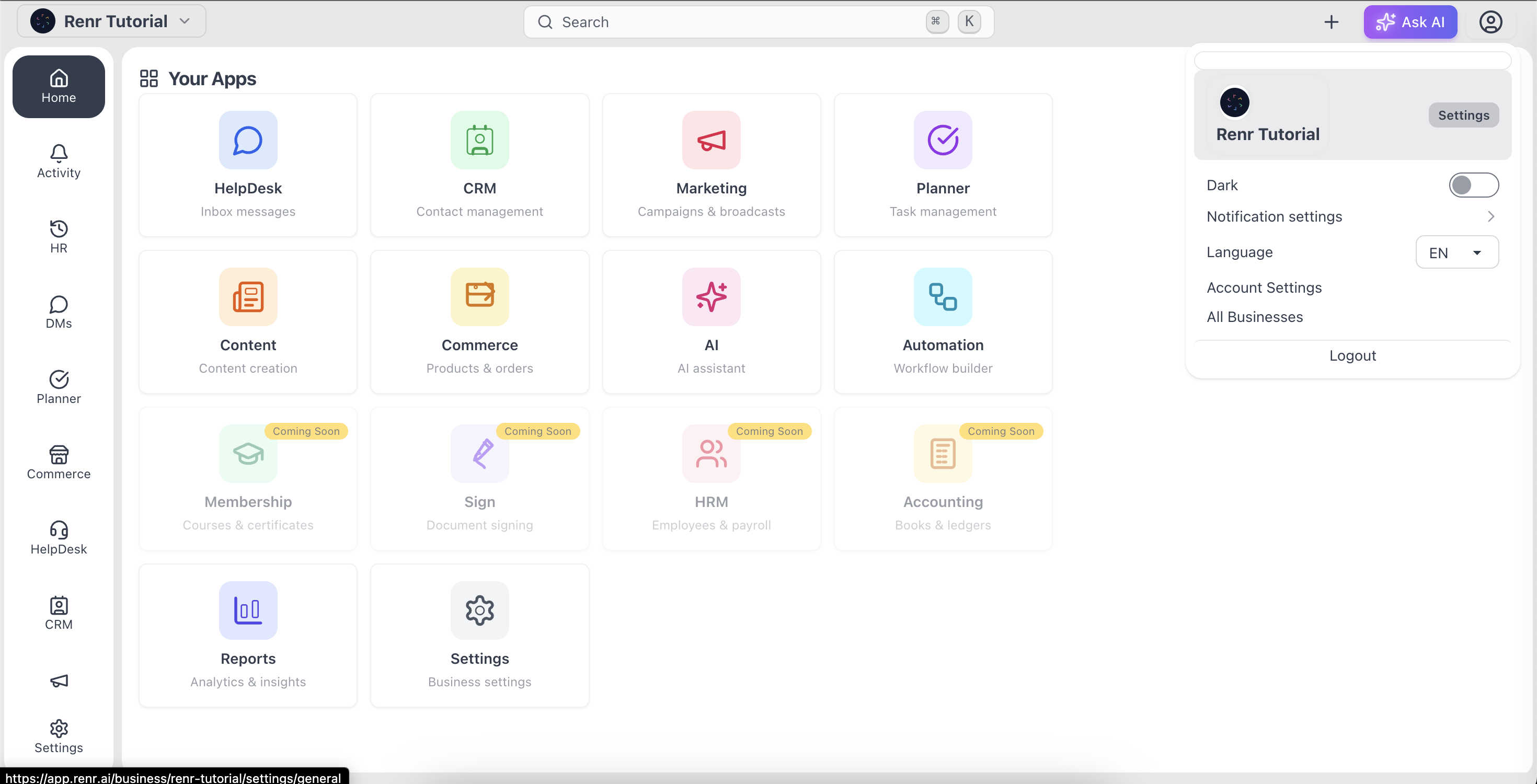Toggle Dark mode switch

coord(1473,185)
